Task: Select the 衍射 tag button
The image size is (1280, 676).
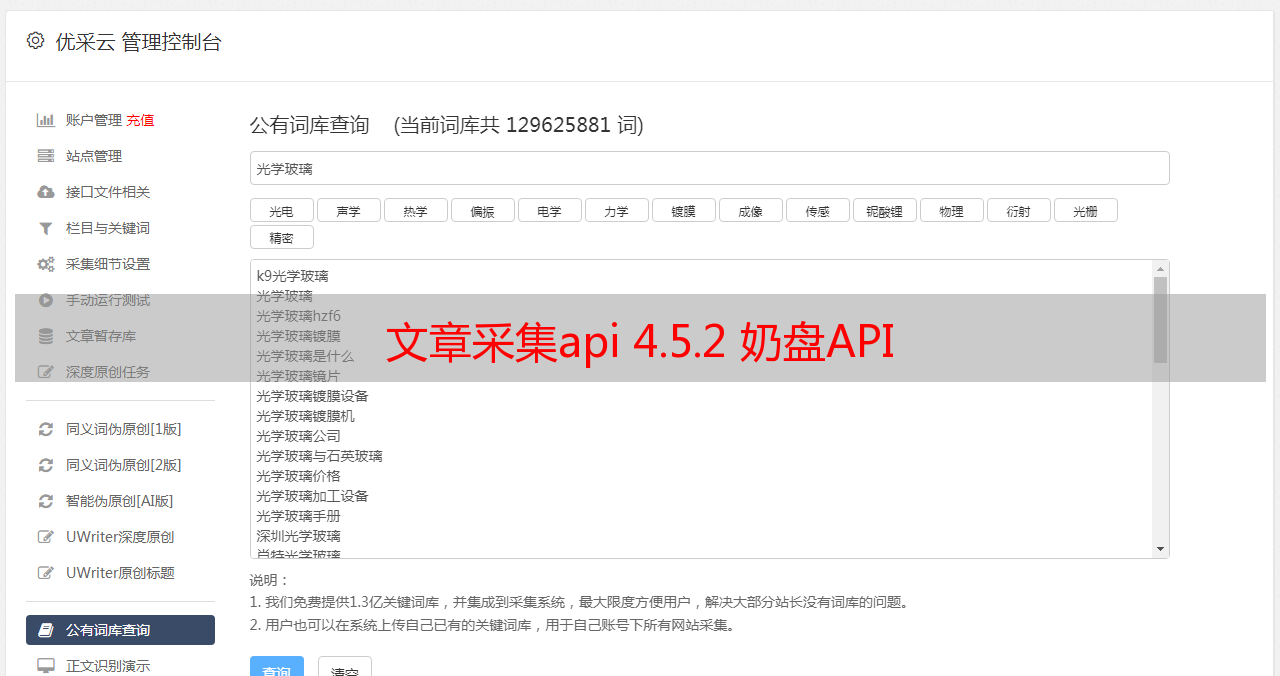Action: tap(1018, 210)
